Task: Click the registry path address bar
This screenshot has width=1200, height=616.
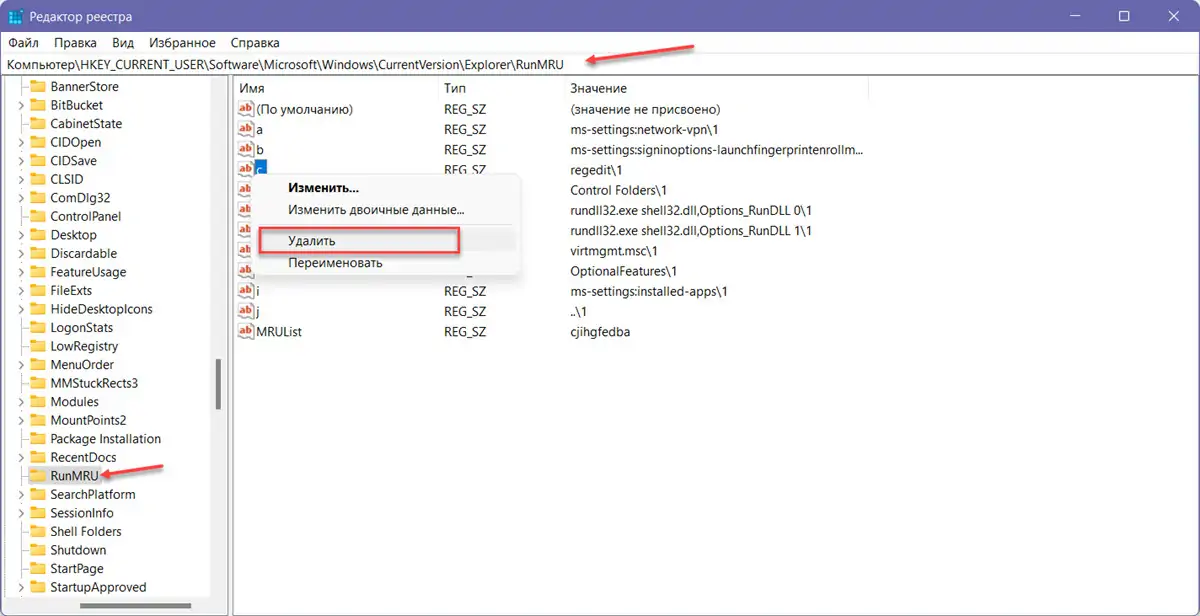Action: 600,64
